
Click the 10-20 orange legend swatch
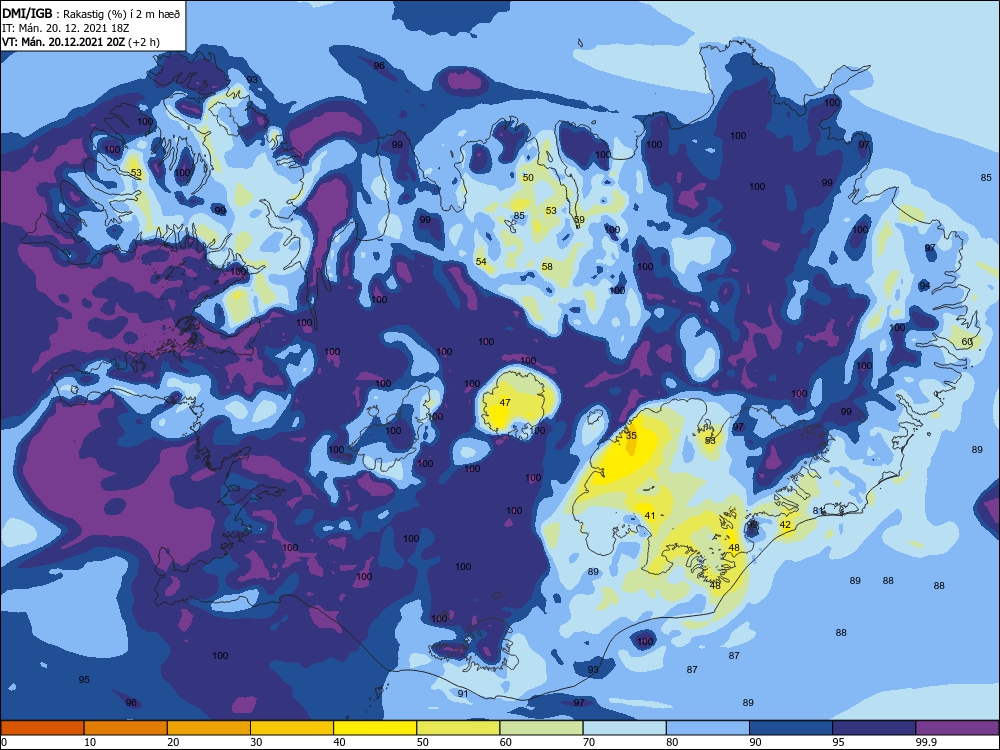(126, 728)
